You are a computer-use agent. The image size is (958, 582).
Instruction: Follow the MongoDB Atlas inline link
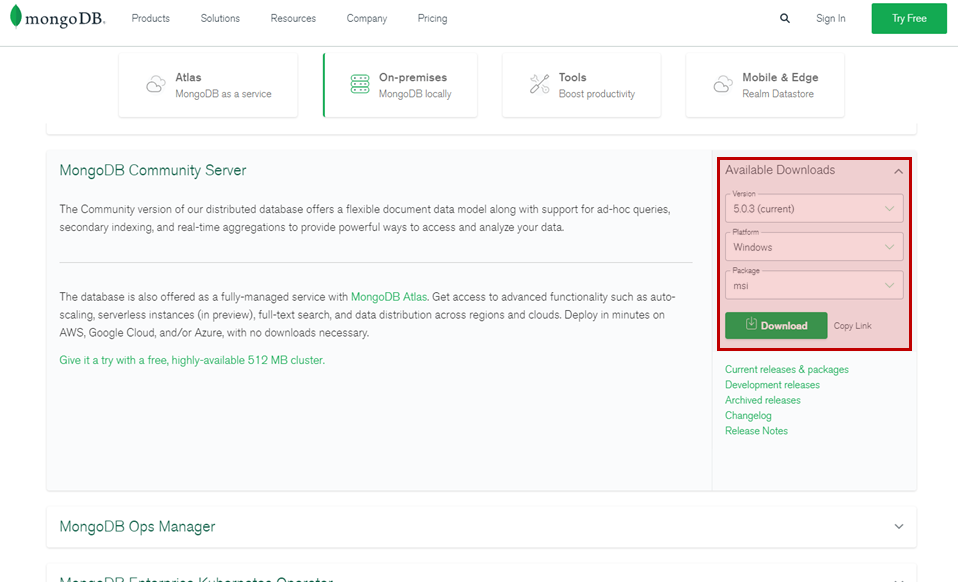click(389, 297)
